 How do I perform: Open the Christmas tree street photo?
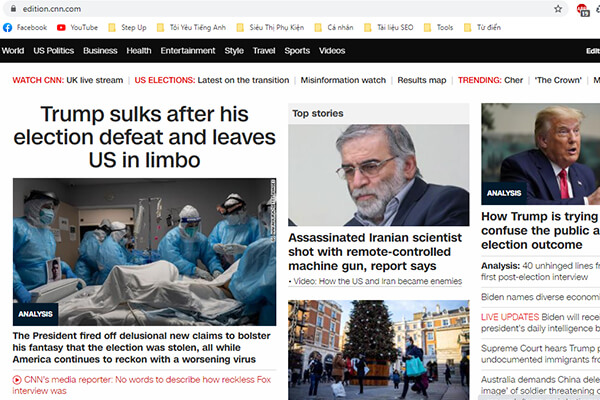point(378,350)
